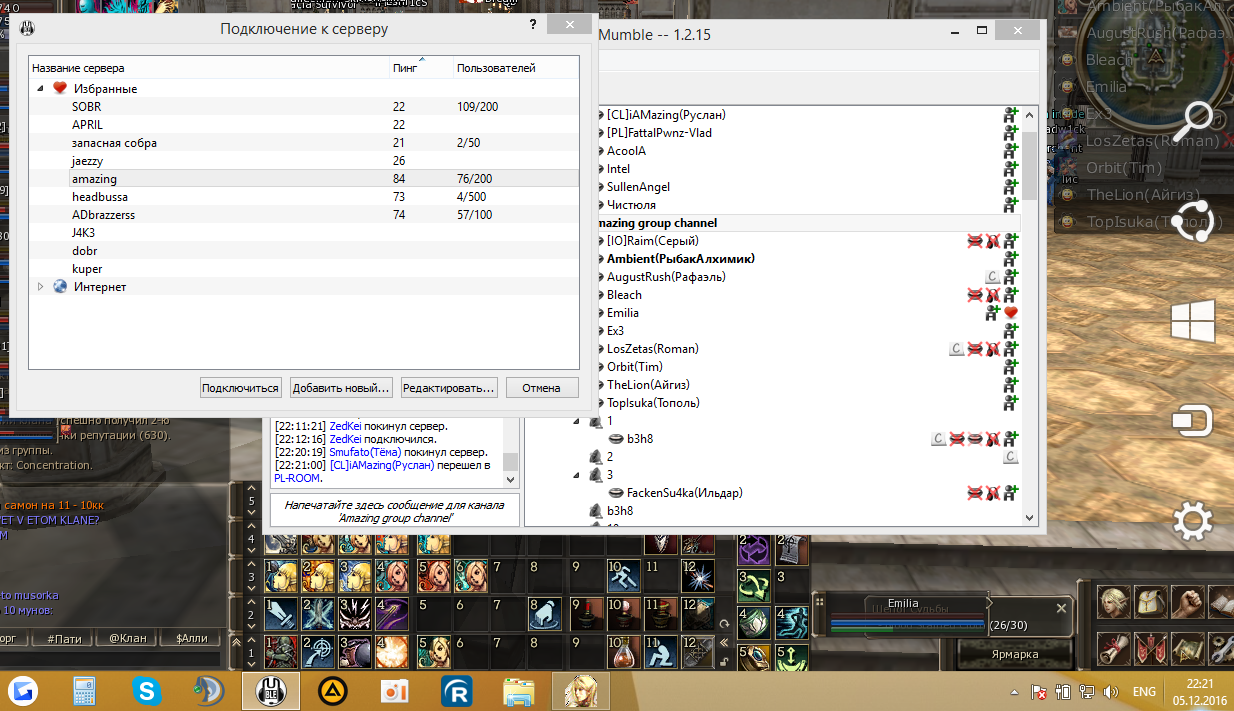1234x711 pixels.
Task: Cancel the dialog with Отмена
Action: pos(541,388)
